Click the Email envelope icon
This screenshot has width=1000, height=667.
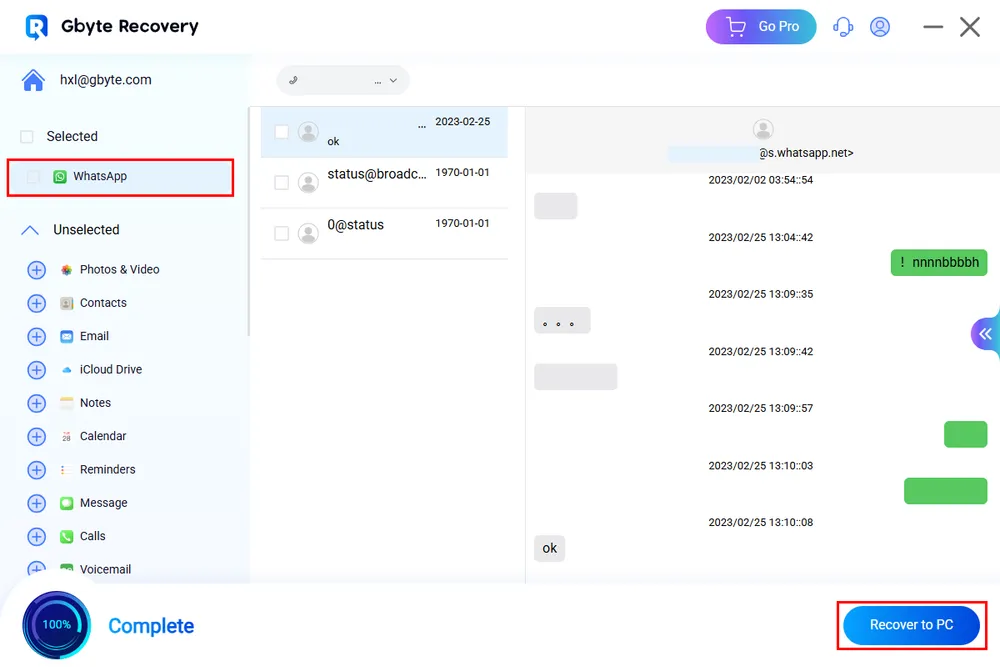pos(66,336)
